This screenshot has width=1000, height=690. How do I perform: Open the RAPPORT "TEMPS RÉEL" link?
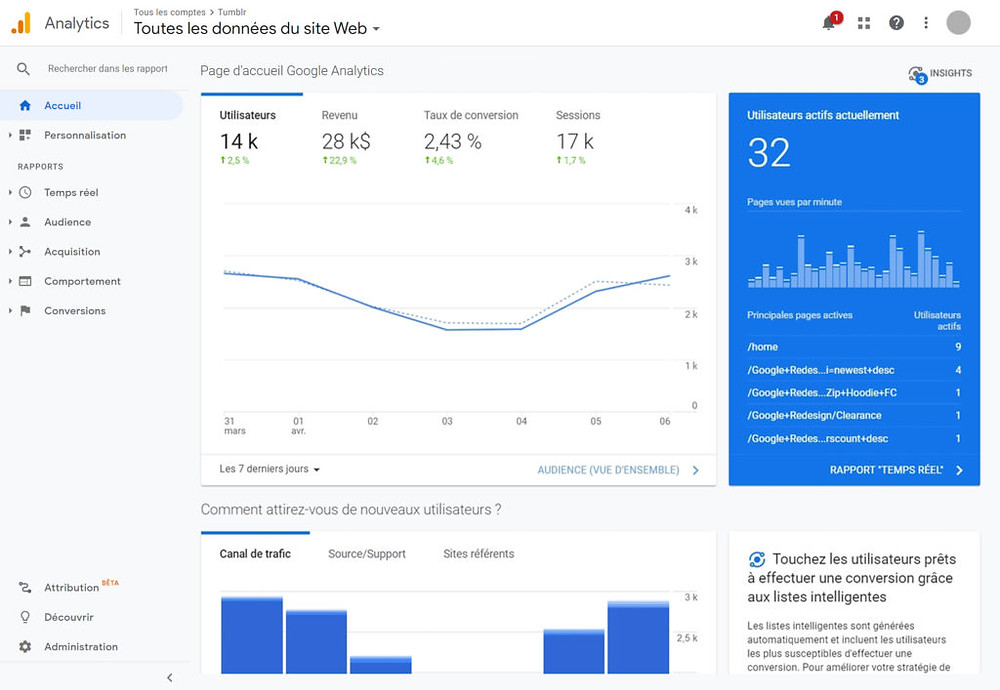tap(886, 470)
